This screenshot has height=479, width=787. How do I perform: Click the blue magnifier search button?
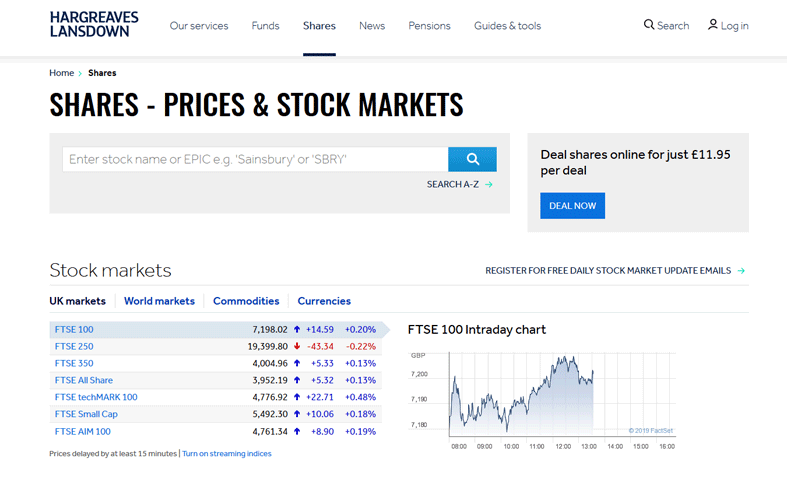pos(472,159)
